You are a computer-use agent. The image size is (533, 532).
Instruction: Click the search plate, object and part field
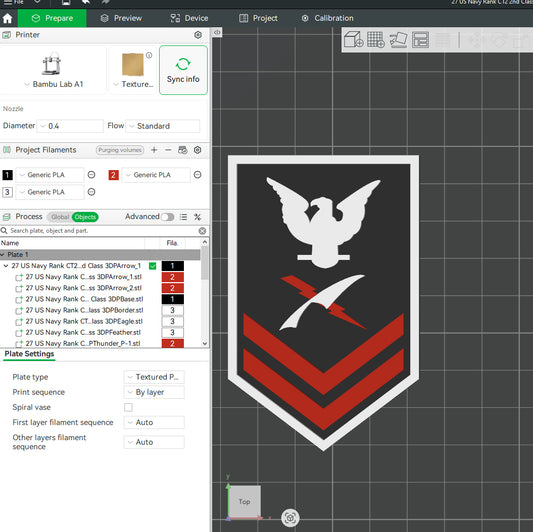[102, 231]
